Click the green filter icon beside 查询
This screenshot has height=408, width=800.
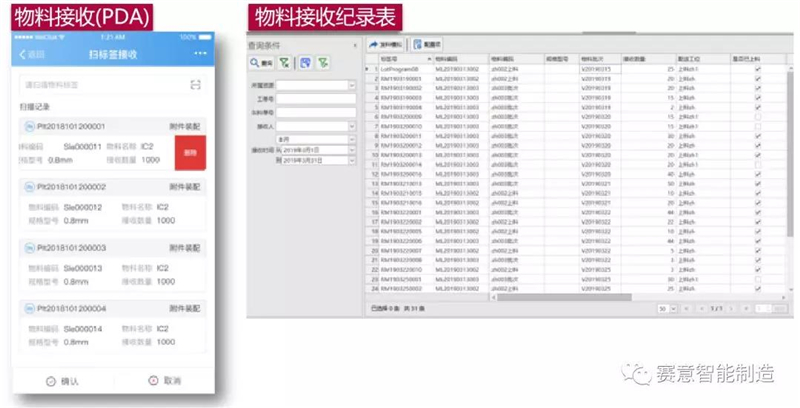pyautogui.click(x=286, y=63)
